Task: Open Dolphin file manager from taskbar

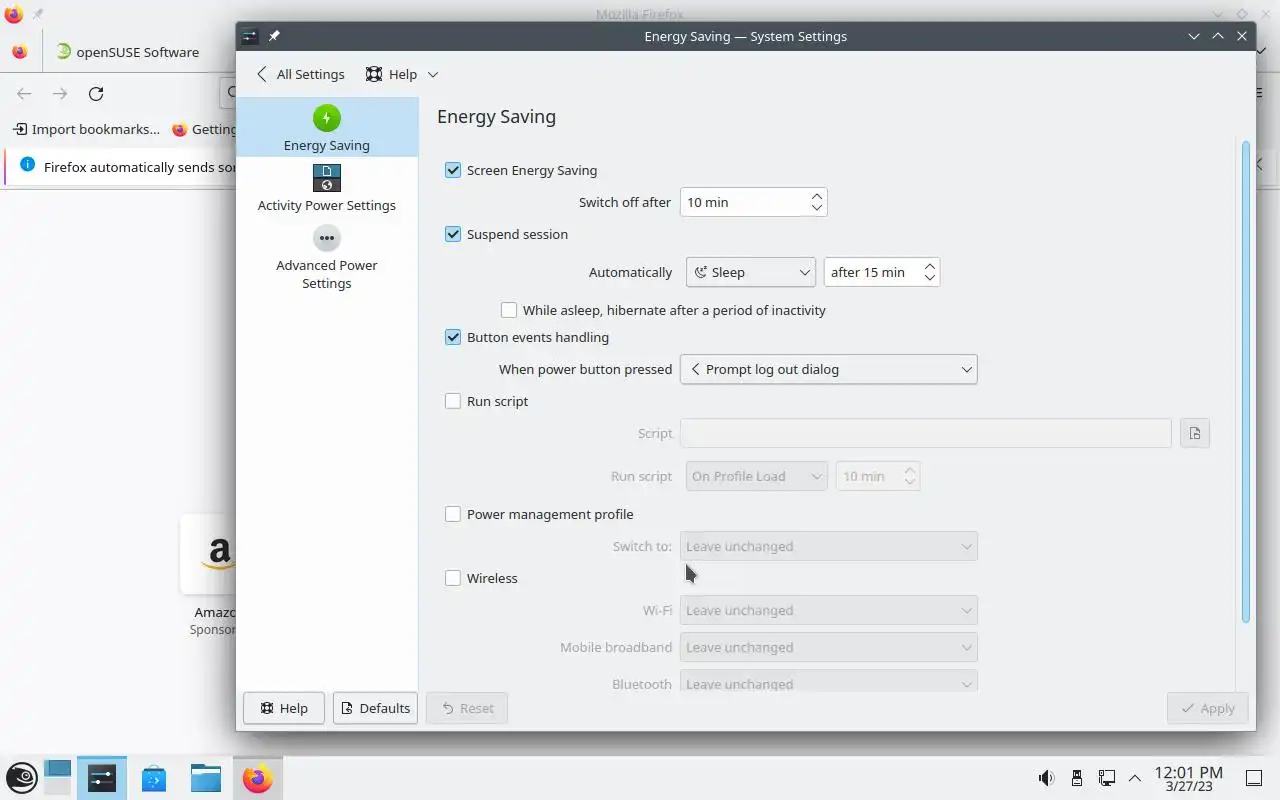Action: pyautogui.click(x=205, y=778)
